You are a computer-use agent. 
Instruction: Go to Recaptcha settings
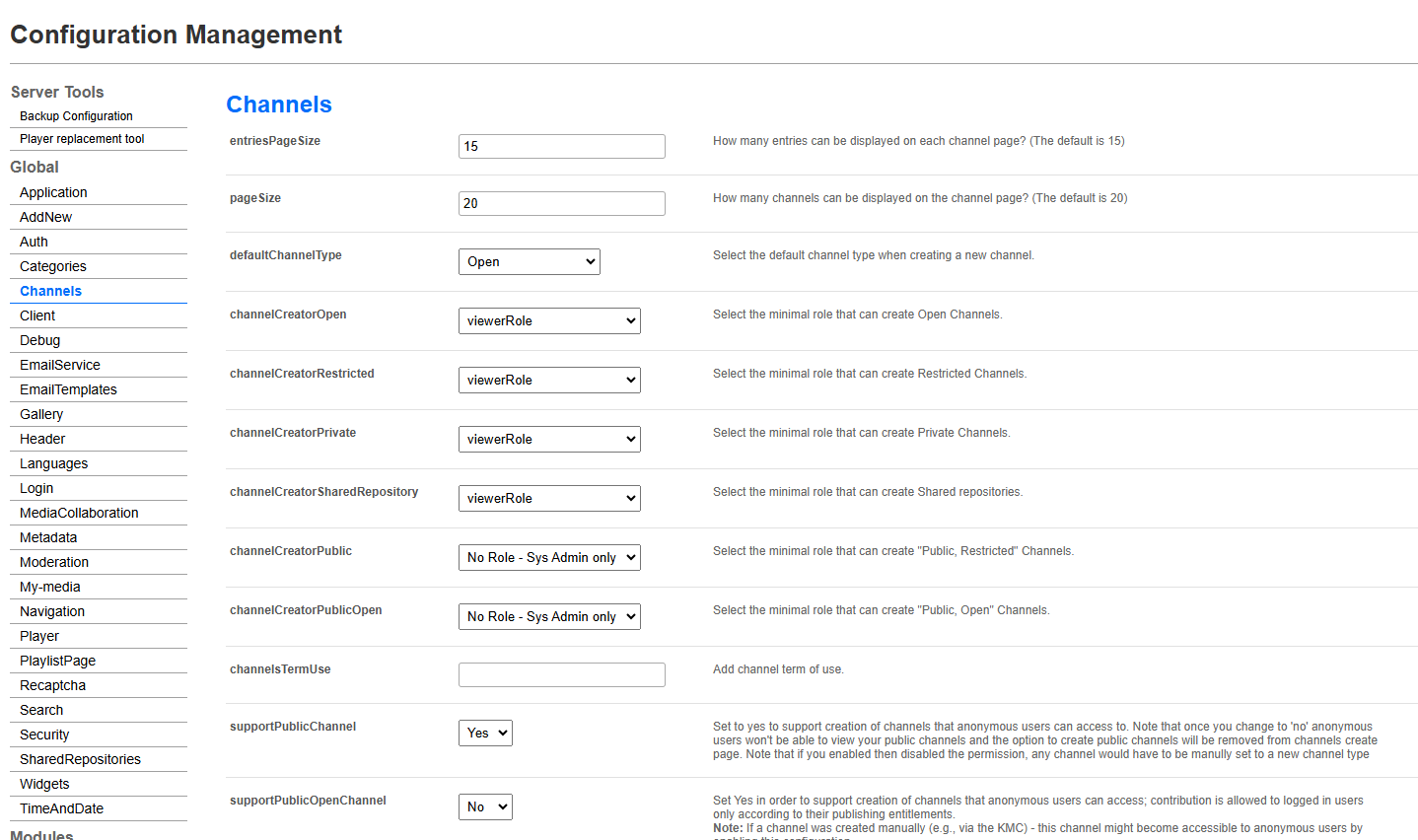click(x=52, y=685)
